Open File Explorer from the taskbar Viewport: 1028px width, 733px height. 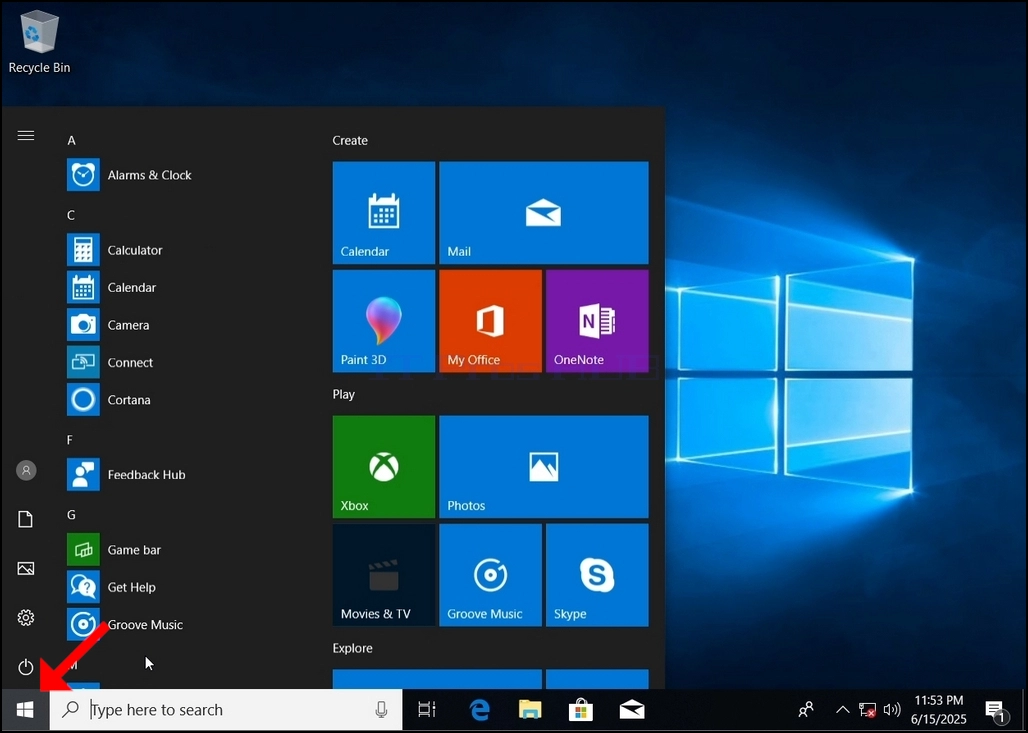click(530, 709)
